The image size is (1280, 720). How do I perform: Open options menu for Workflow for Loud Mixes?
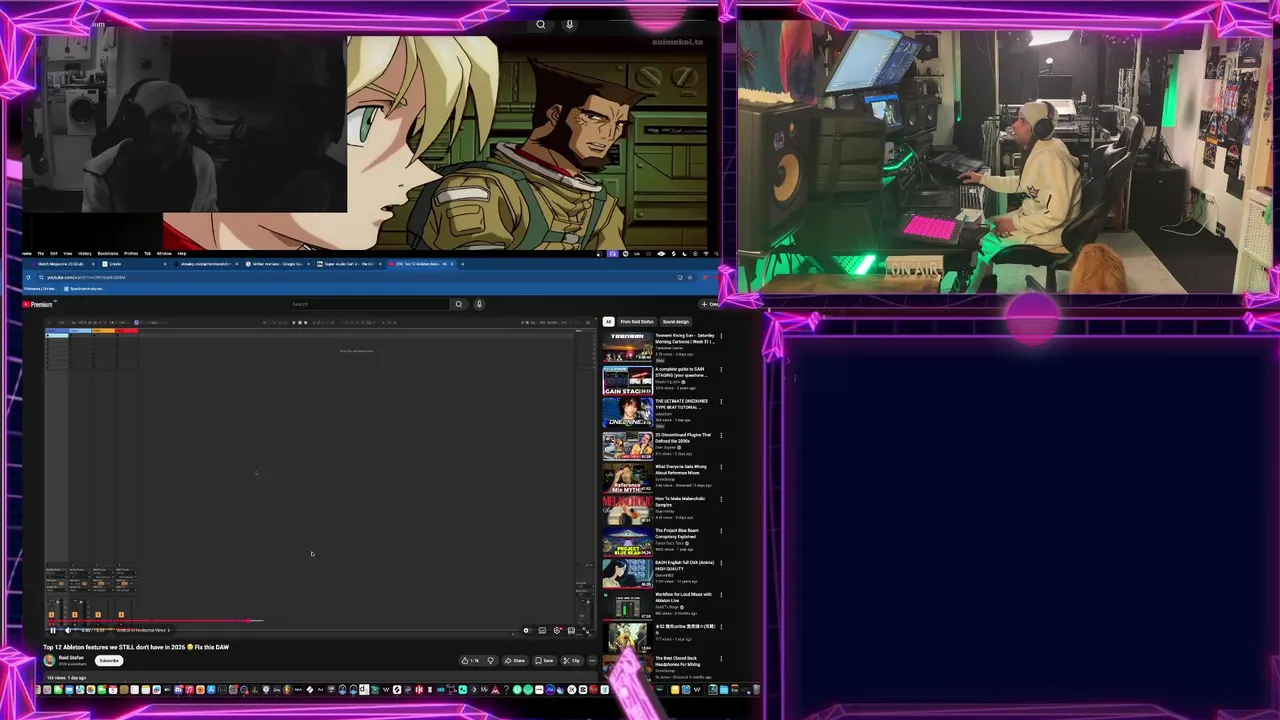721,594
